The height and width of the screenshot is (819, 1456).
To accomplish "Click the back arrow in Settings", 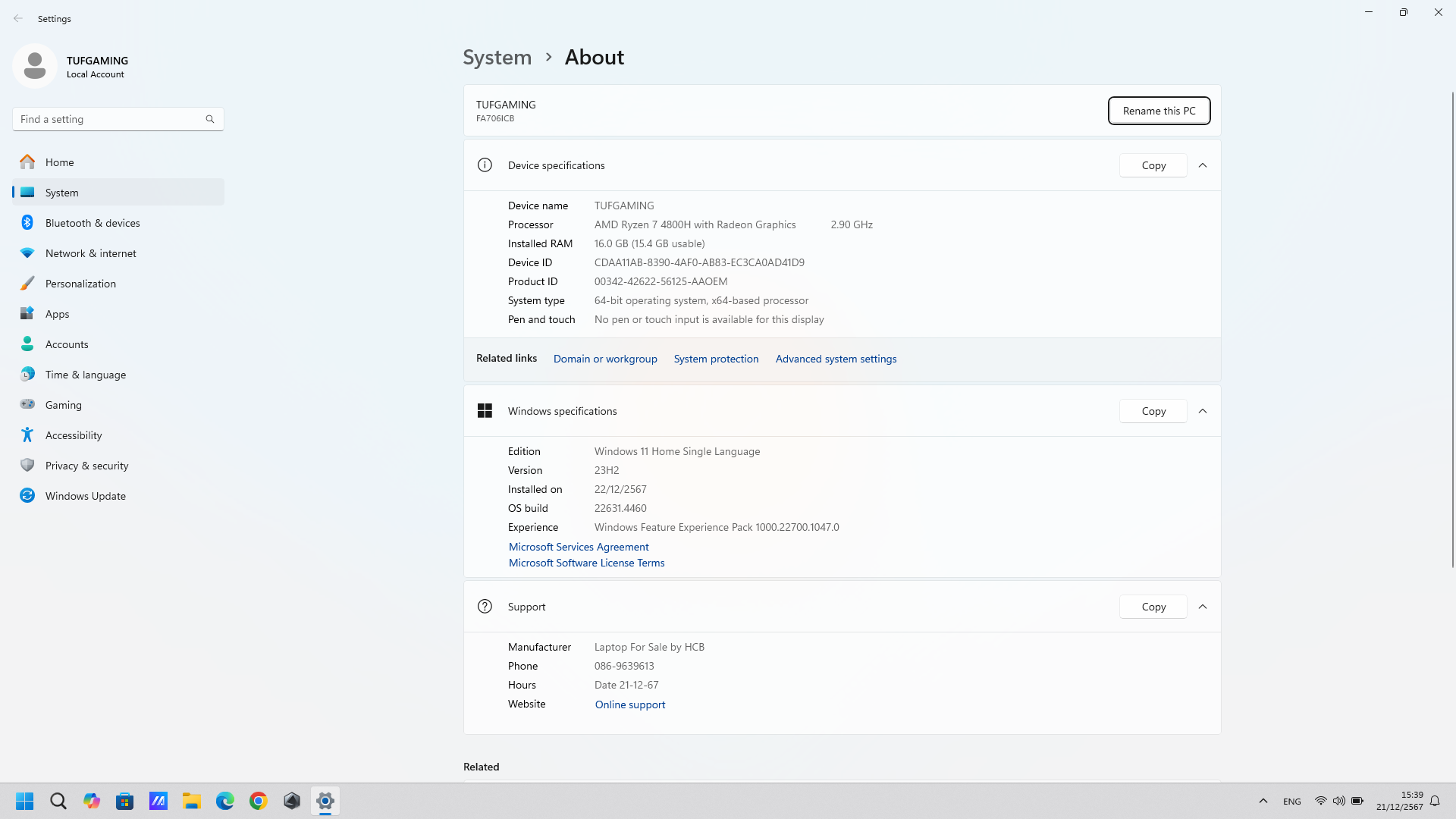I will tap(18, 18).
